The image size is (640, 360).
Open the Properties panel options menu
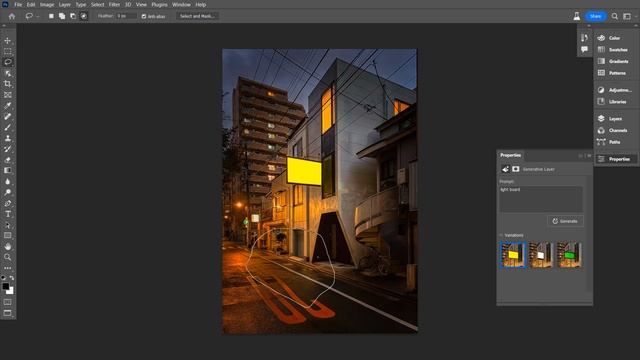(589, 156)
